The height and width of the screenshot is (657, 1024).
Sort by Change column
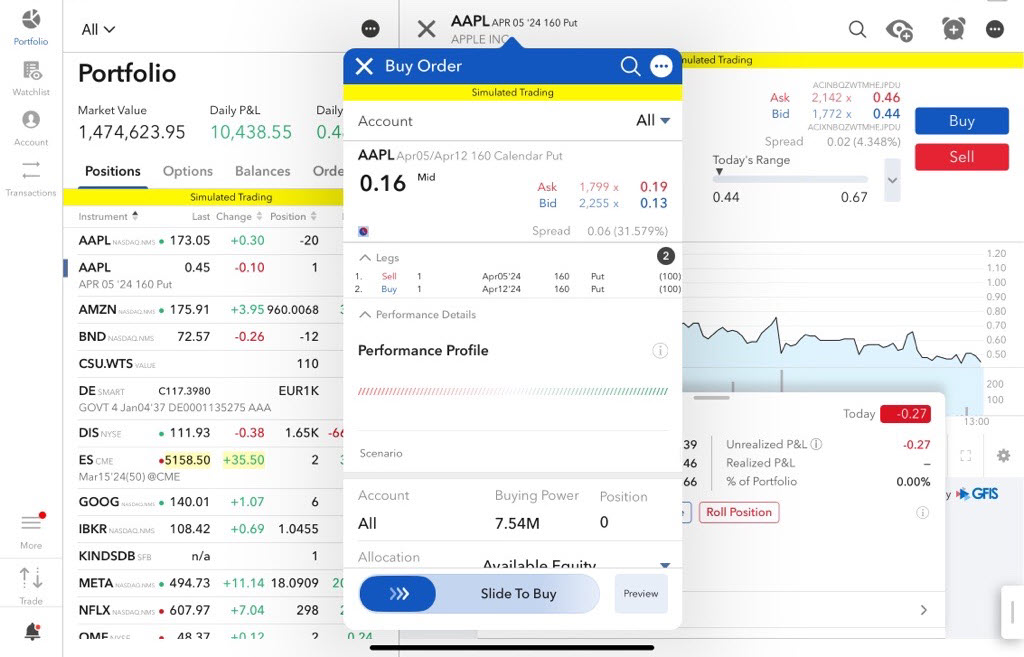239,216
